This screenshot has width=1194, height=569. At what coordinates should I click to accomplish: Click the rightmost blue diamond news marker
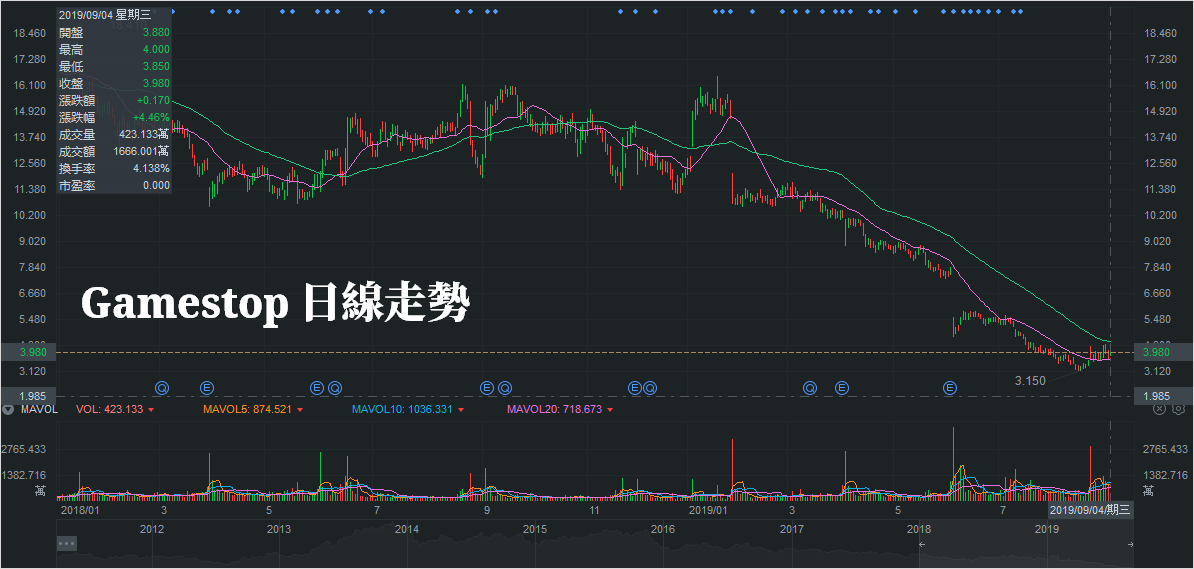[x=1020, y=12]
